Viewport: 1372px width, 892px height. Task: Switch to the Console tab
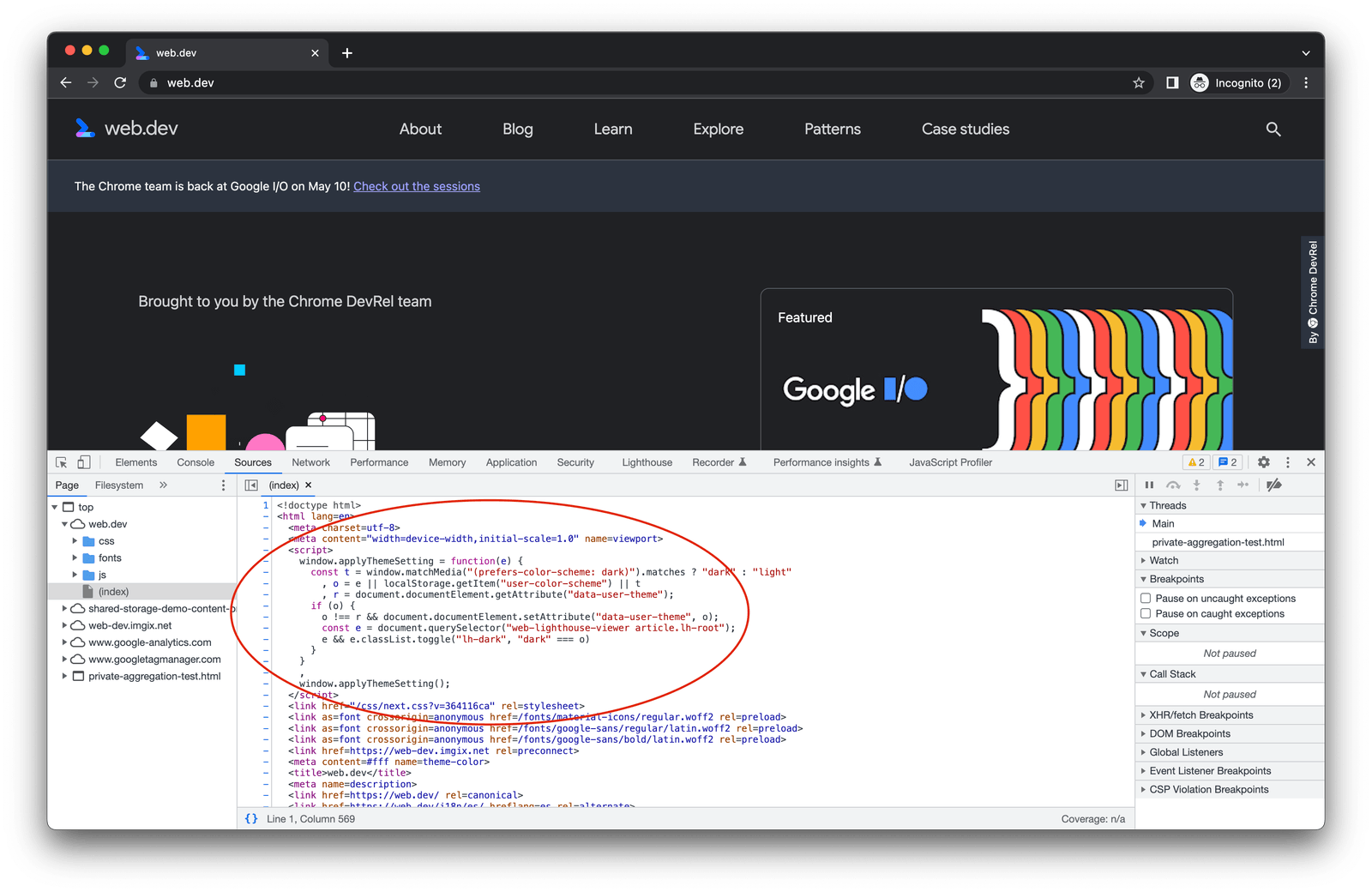click(196, 461)
